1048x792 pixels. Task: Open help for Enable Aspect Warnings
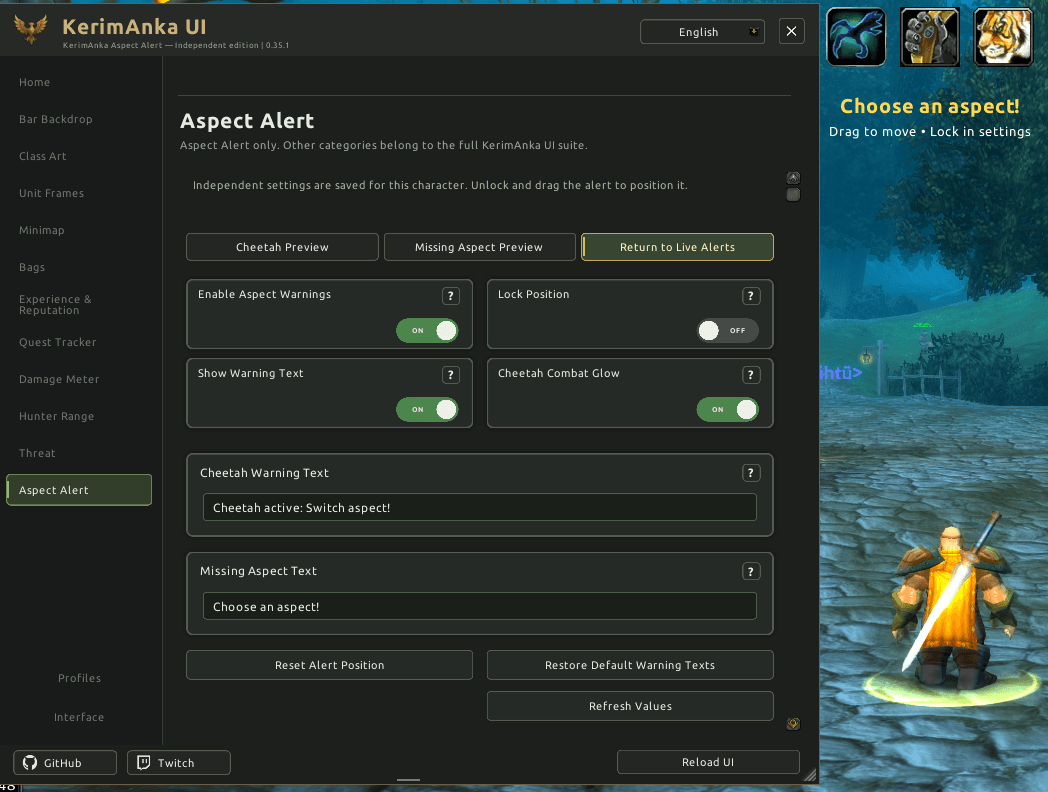coord(450,296)
